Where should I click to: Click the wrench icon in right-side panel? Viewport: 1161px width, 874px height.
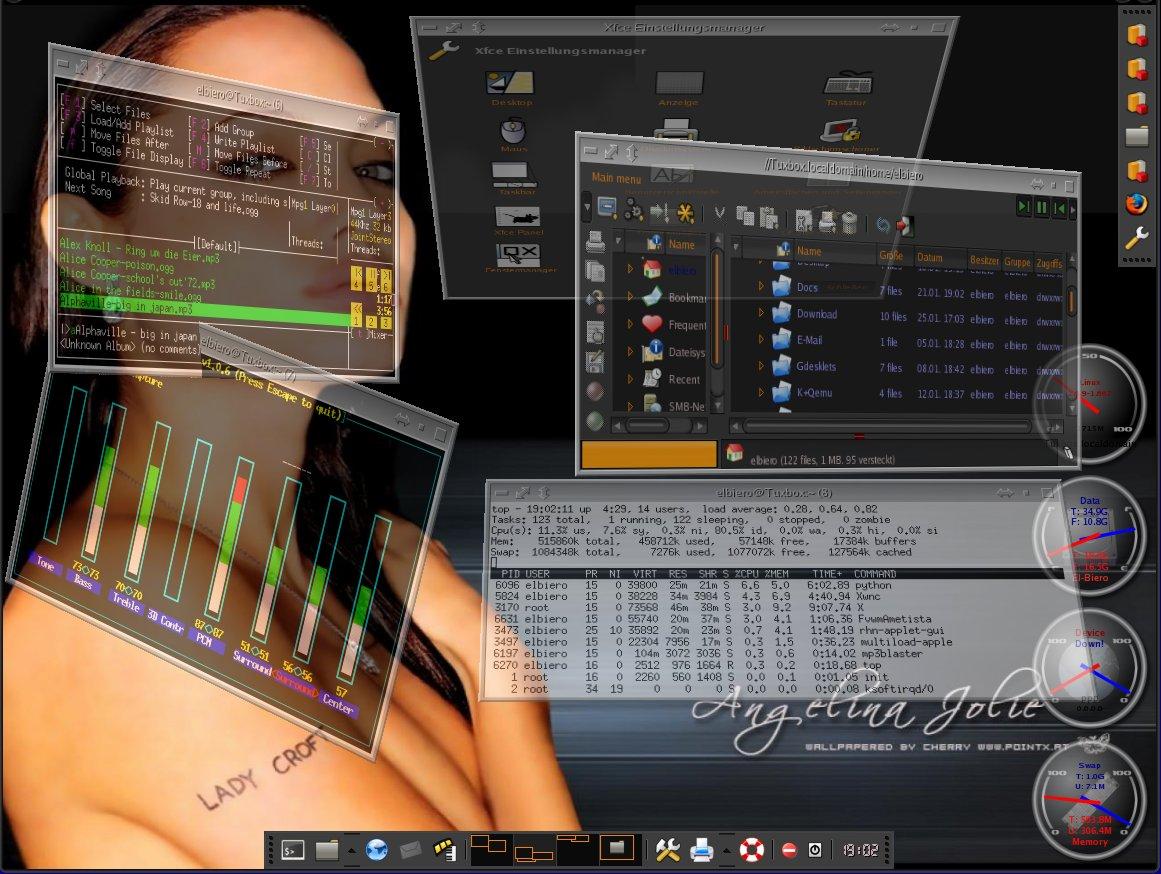(x=1136, y=238)
